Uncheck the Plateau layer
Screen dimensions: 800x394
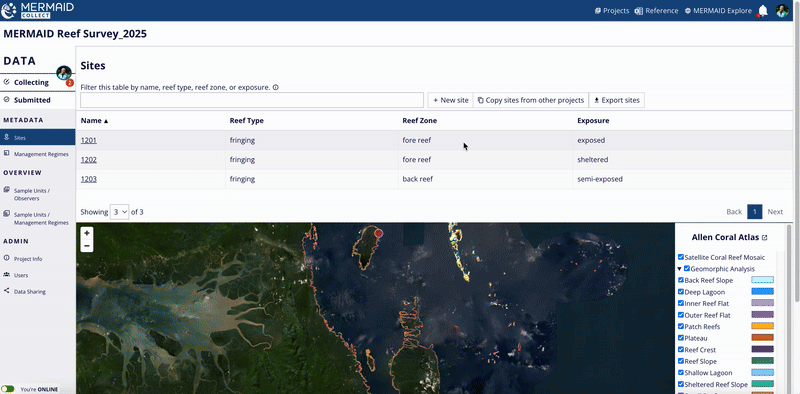pos(681,338)
